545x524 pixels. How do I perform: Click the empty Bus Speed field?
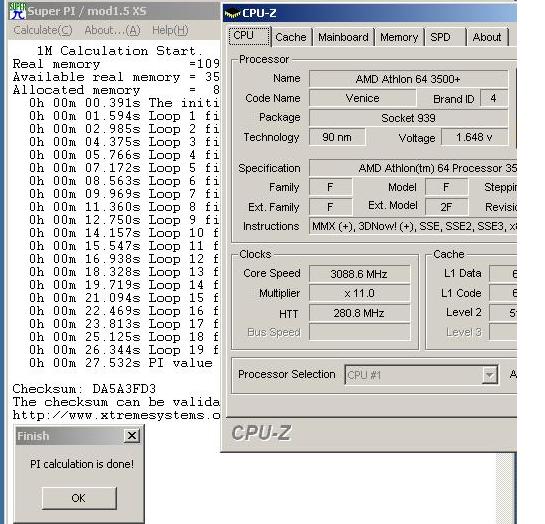click(x=359, y=333)
